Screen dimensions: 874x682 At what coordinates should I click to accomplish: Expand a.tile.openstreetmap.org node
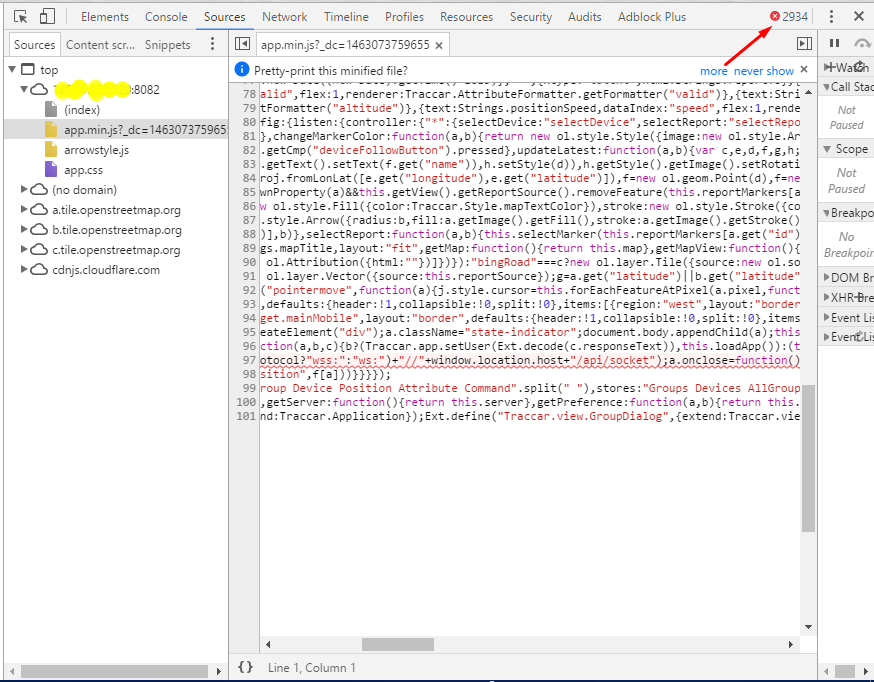click(x=24, y=210)
